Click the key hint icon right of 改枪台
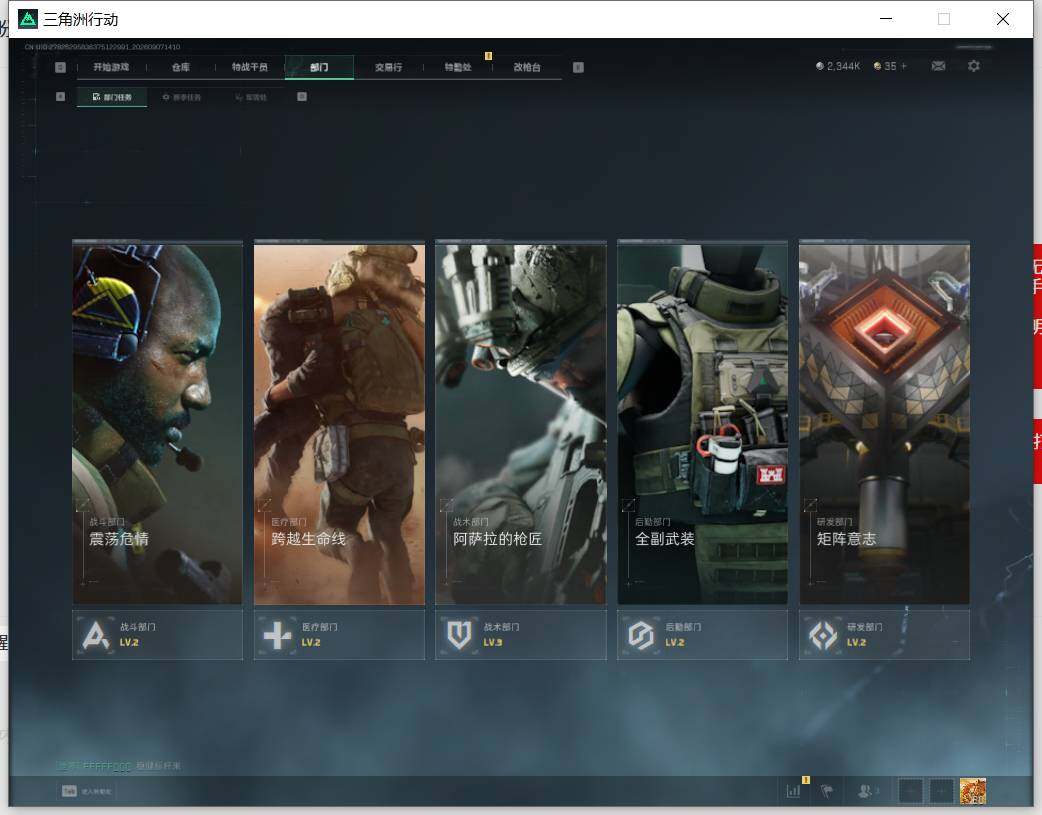Screen dimensions: 1042x815 tap(578, 67)
